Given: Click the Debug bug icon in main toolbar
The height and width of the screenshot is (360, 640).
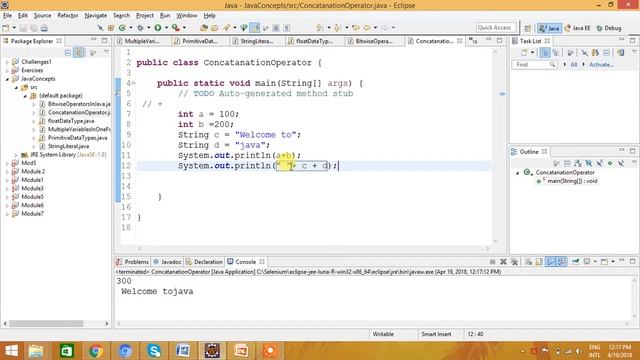Looking at the screenshot, I should pyautogui.click(x=140, y=28).
